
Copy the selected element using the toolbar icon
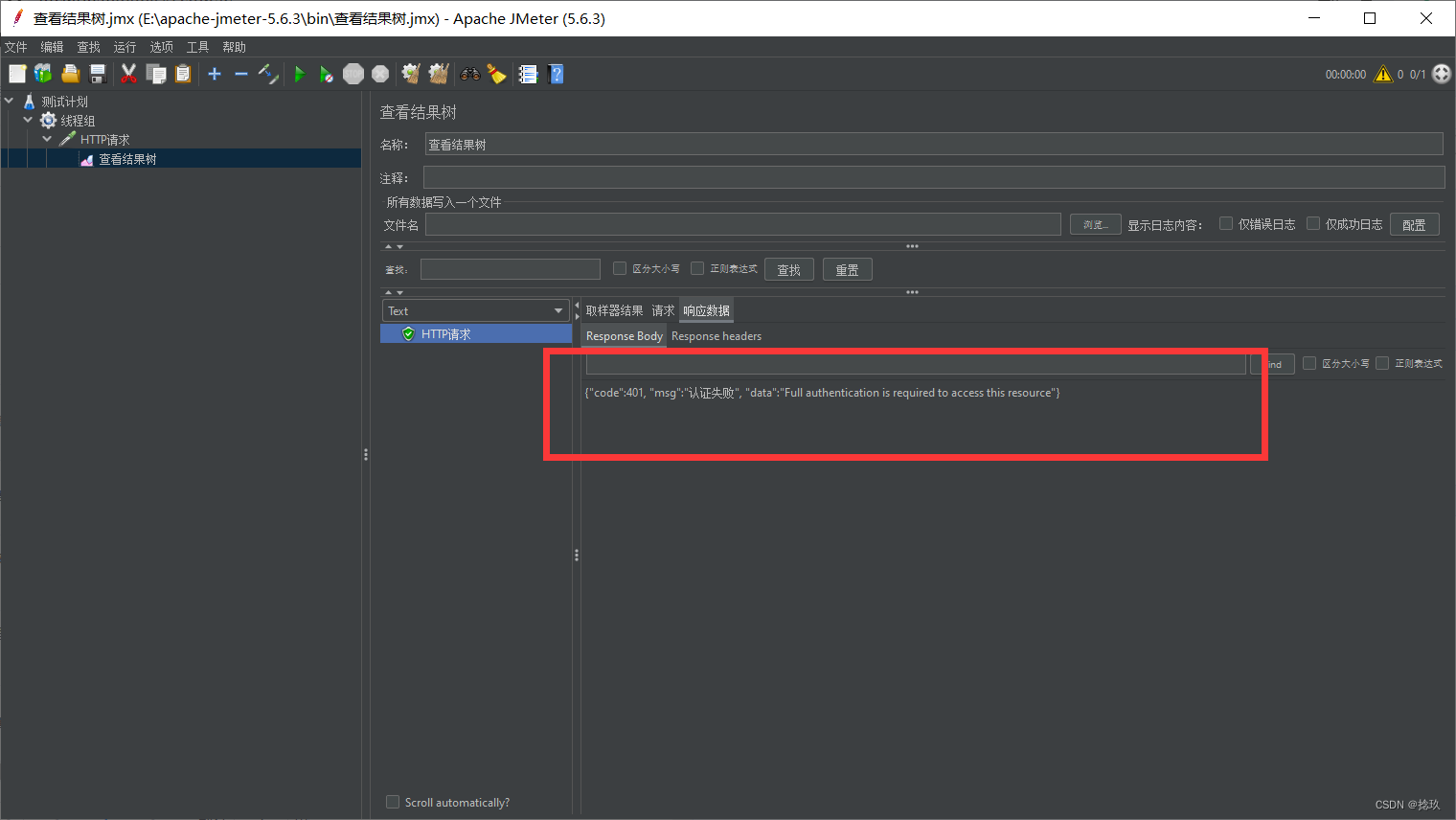coord(156,74)
